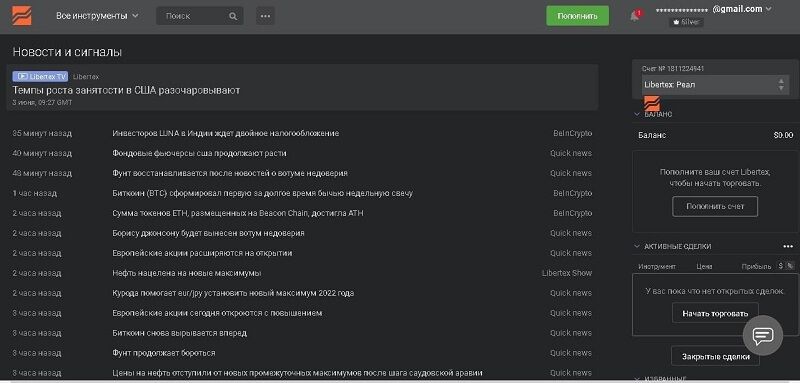Image resolution: width=800 pixels, height=383 pixels.
Task: Switch profit display to percent (%)
Action: [790, 266]
